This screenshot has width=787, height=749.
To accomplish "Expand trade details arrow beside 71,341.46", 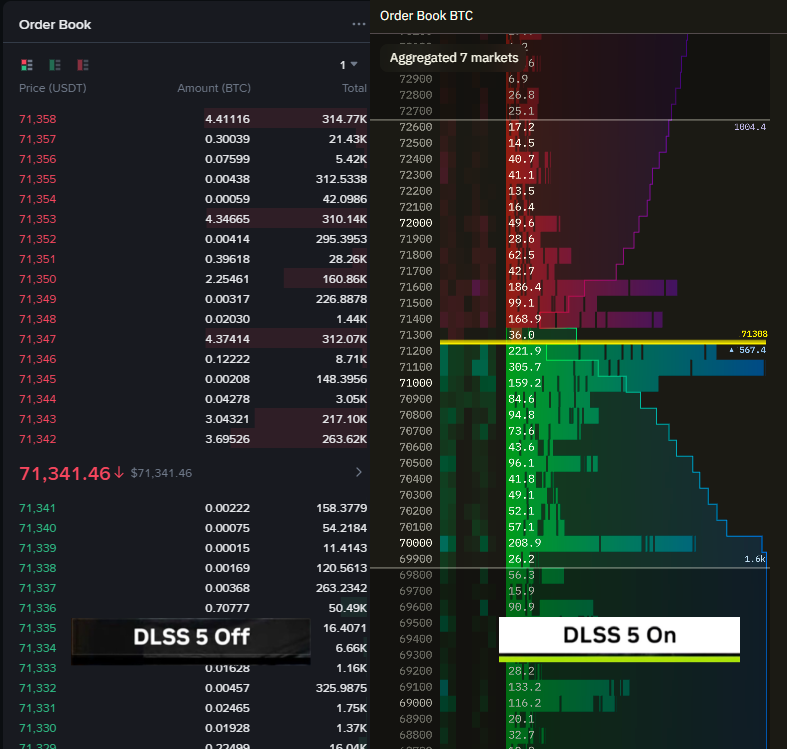I will pyautogui.click(x=358, y=472).
